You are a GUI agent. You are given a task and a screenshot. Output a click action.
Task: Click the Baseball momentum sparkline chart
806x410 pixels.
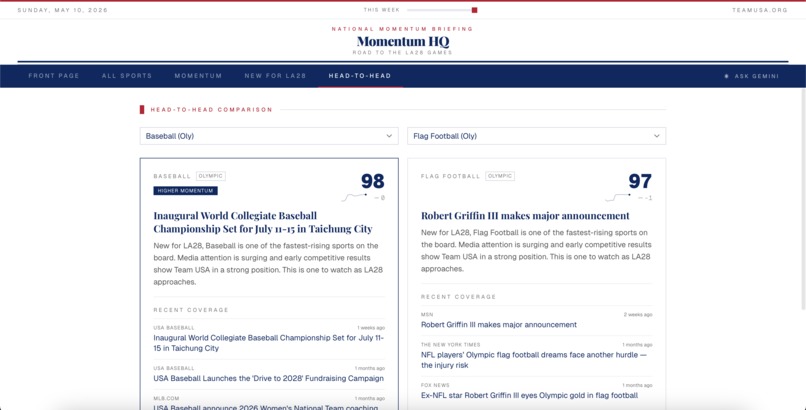coord(355,197)
